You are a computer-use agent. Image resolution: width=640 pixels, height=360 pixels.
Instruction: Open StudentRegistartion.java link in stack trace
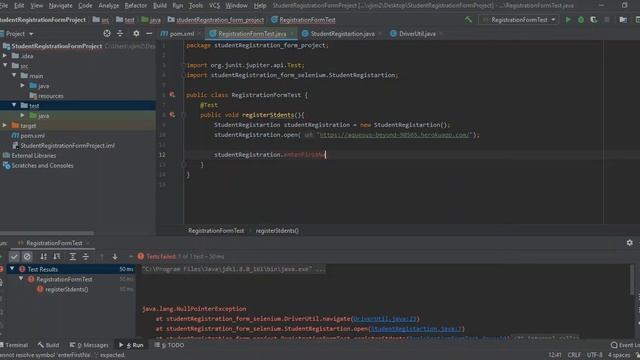(x=416, y=329)
